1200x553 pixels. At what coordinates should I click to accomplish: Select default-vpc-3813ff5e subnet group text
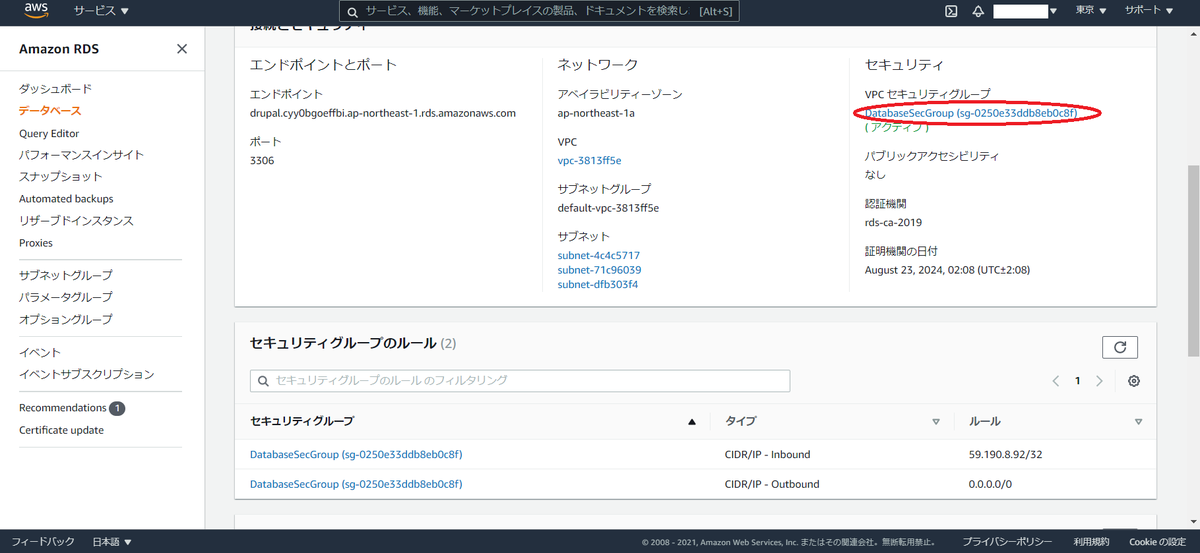pyautogui.click(x=608, y=208)
